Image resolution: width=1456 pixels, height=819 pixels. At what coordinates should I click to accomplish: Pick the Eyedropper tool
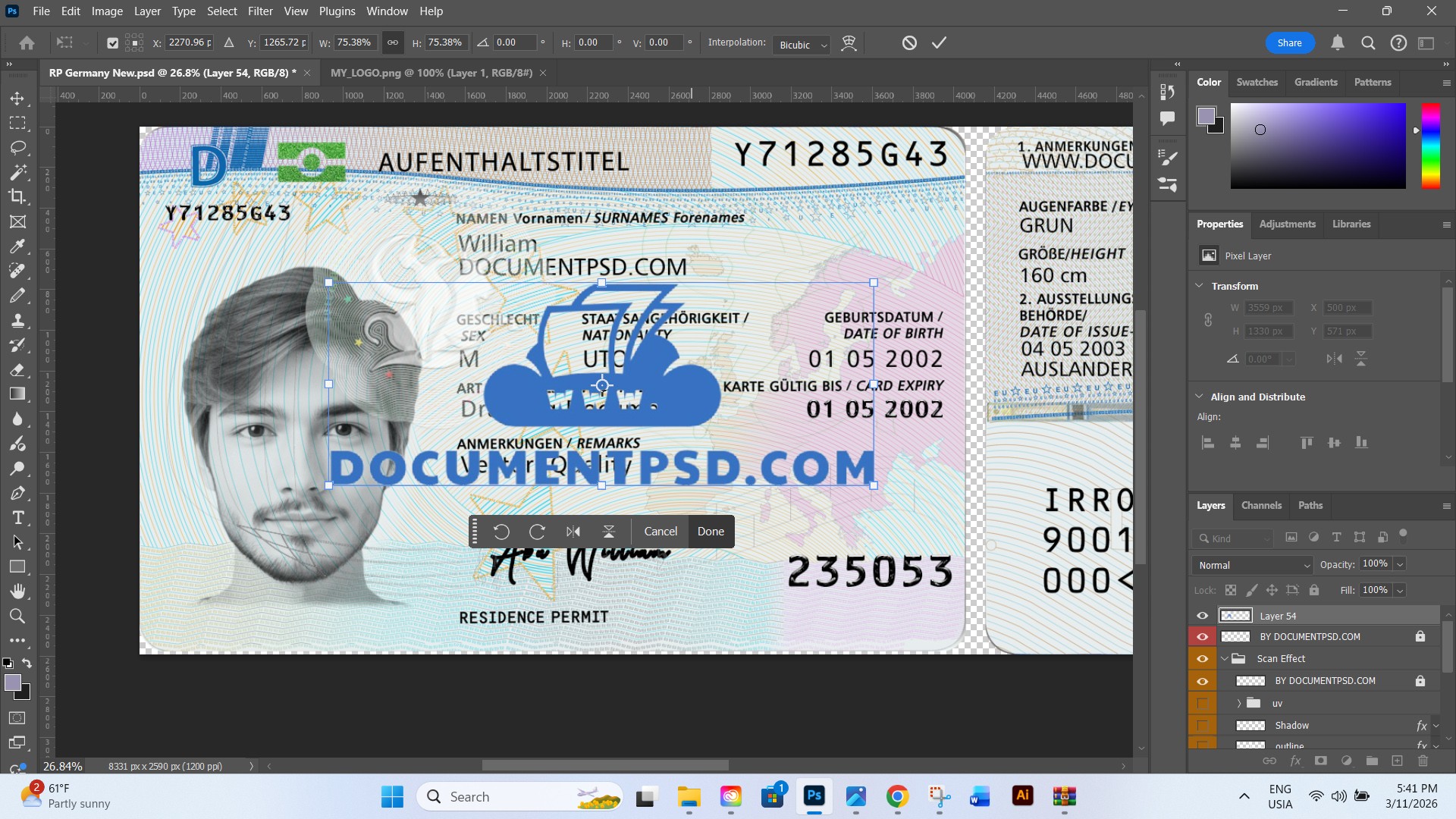pyautogui.click(x=17, y=246)
